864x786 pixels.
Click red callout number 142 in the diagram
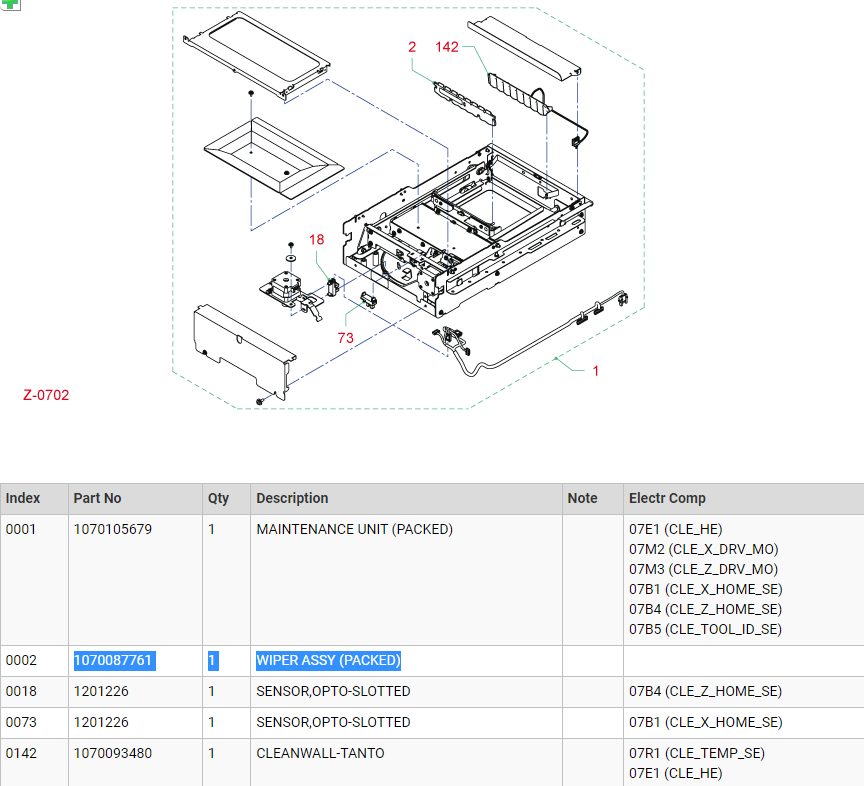click(x=447, y=47)
